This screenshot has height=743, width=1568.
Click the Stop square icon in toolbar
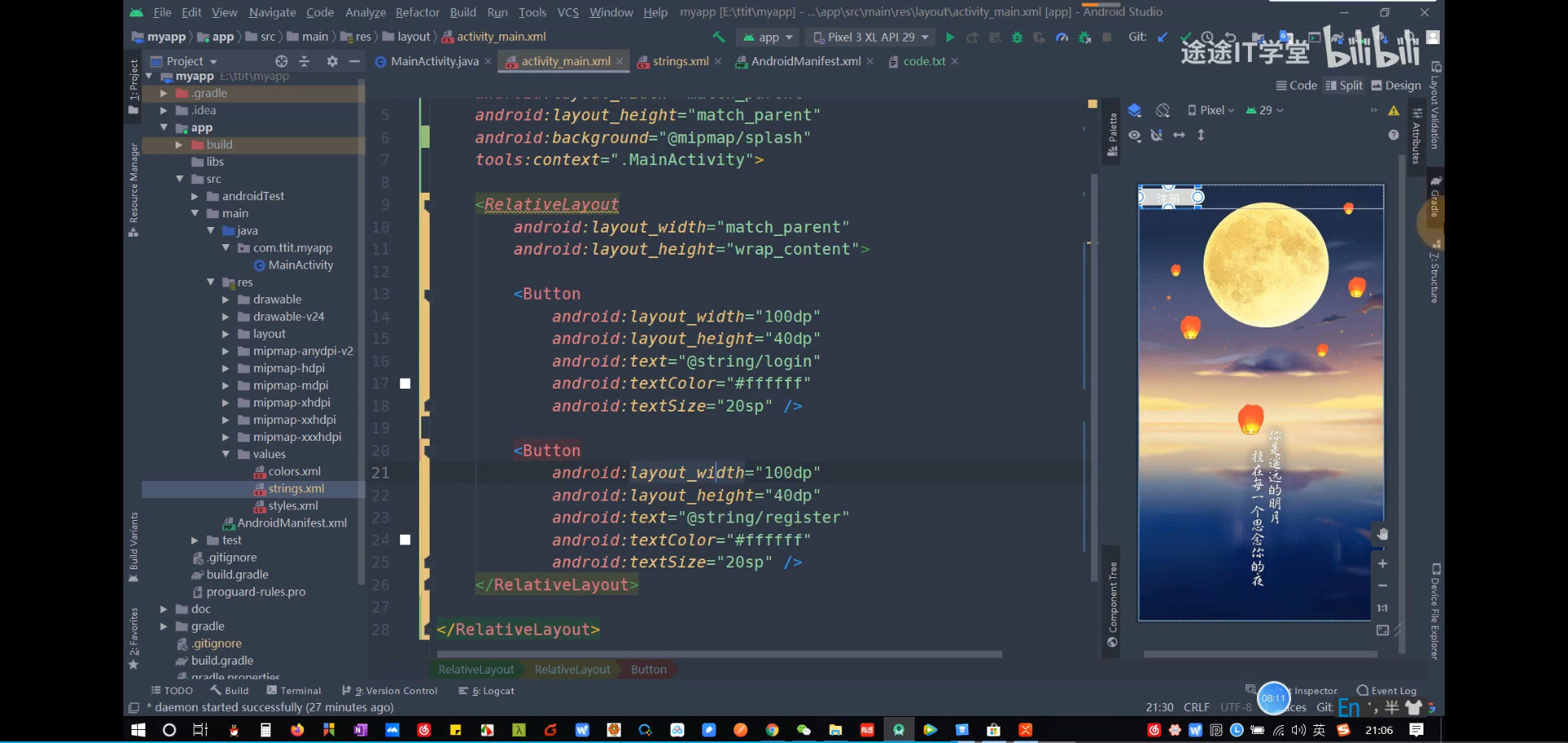(x=1107, y=38)
